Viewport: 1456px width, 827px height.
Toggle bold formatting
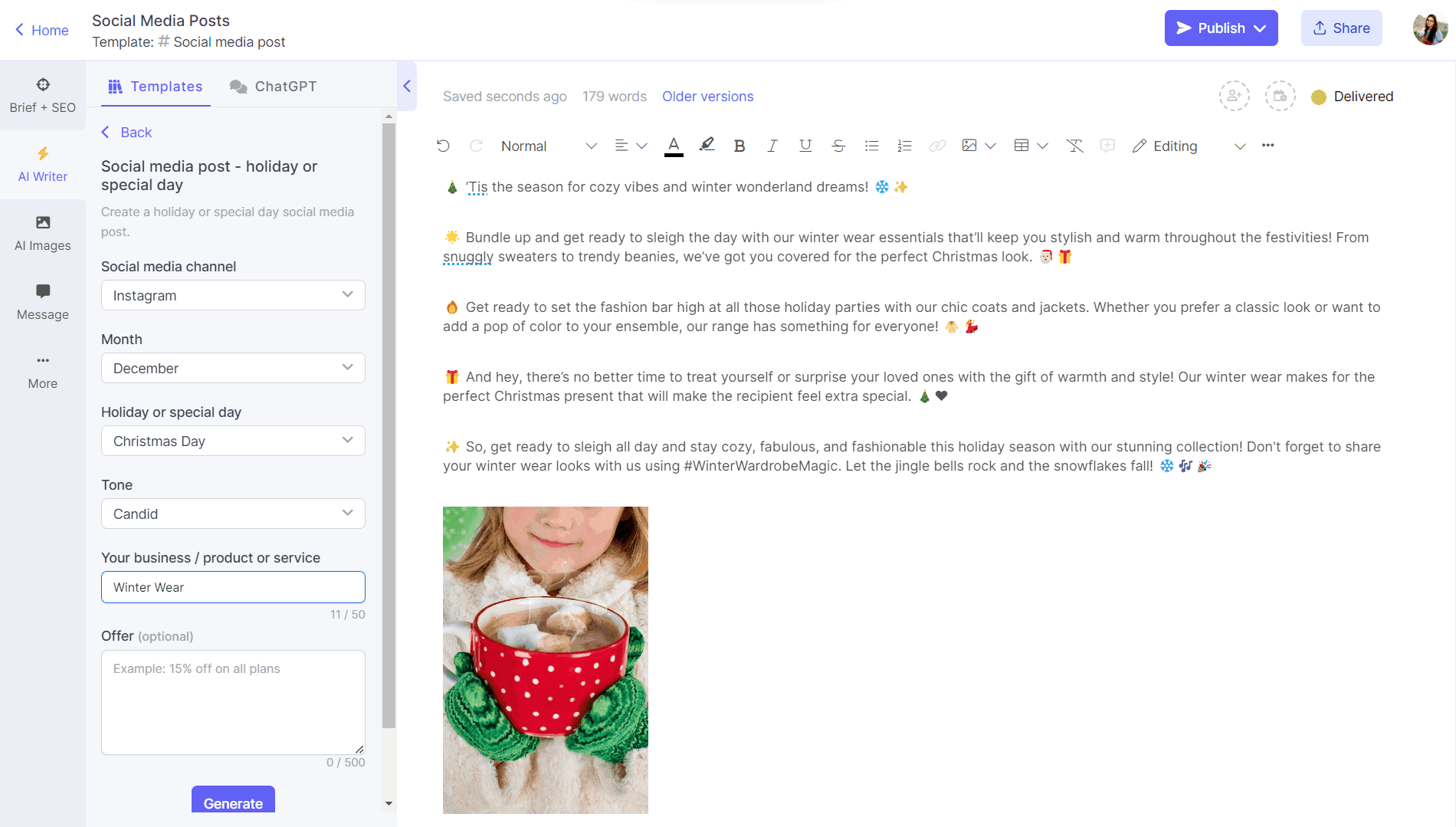coord(739,146)
